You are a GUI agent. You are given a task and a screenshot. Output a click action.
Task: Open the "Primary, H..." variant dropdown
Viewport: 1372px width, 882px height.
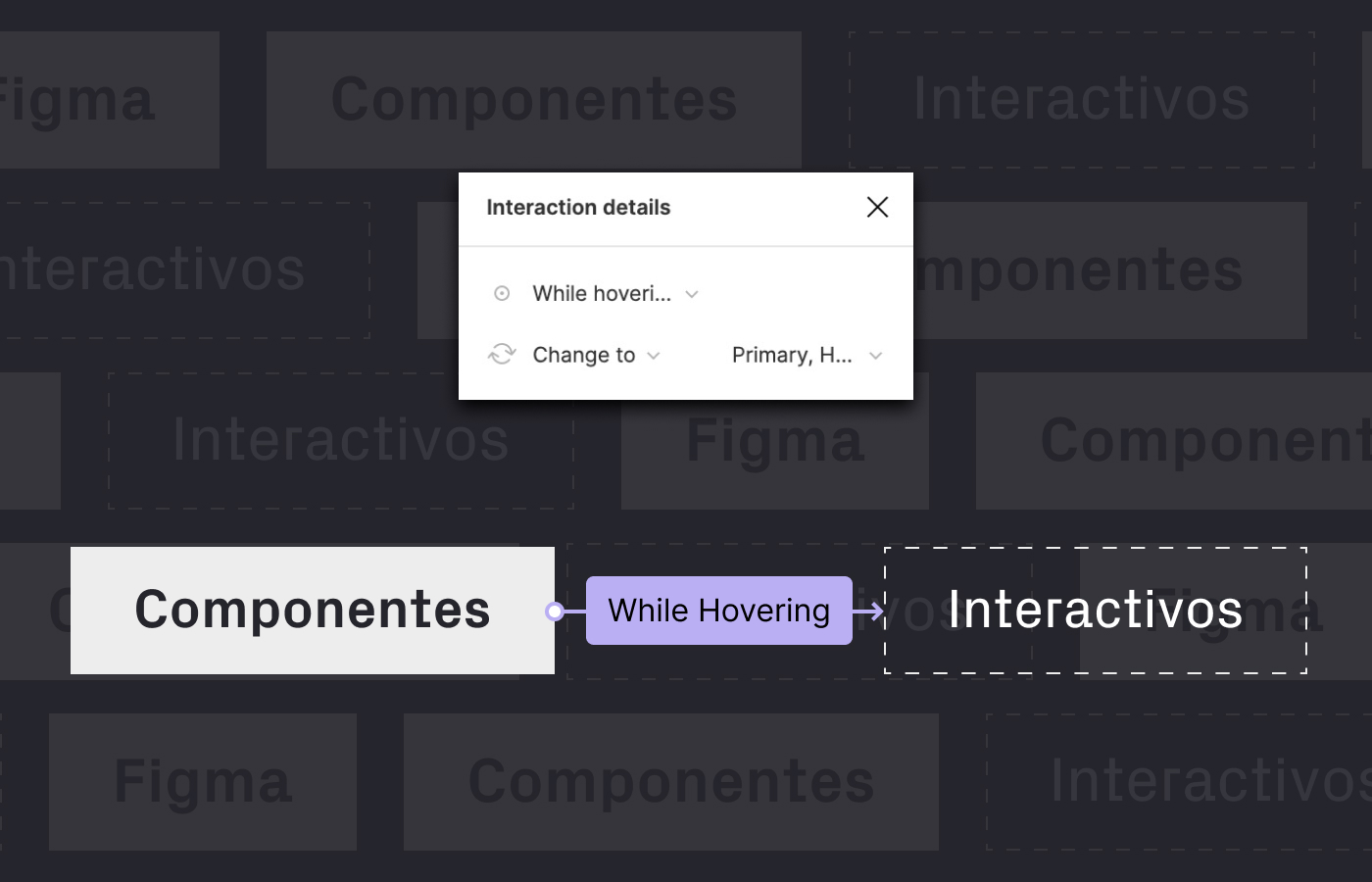pyautogui.click(x=875, y=356)
